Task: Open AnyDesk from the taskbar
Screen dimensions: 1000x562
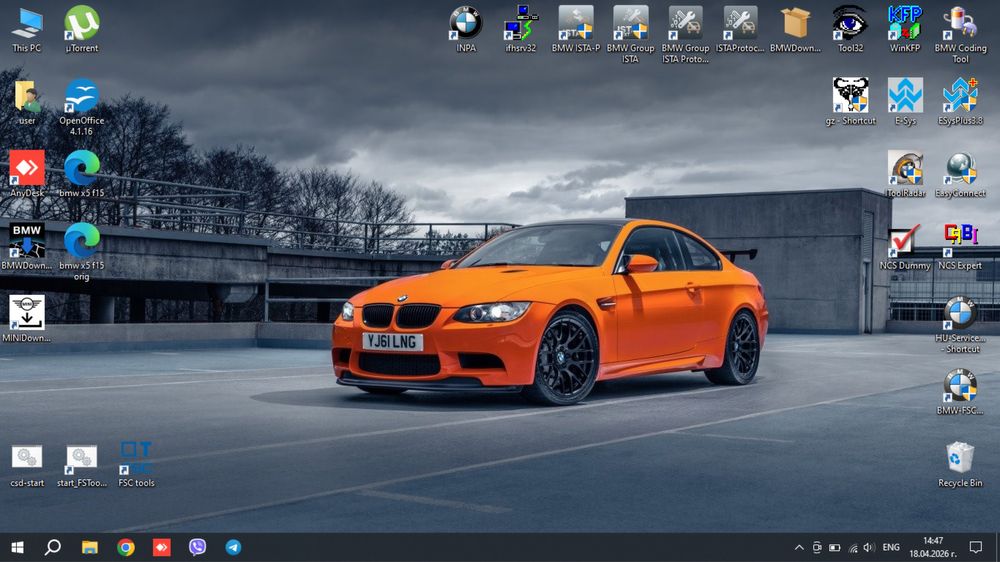Action: (x=161, y=547)
